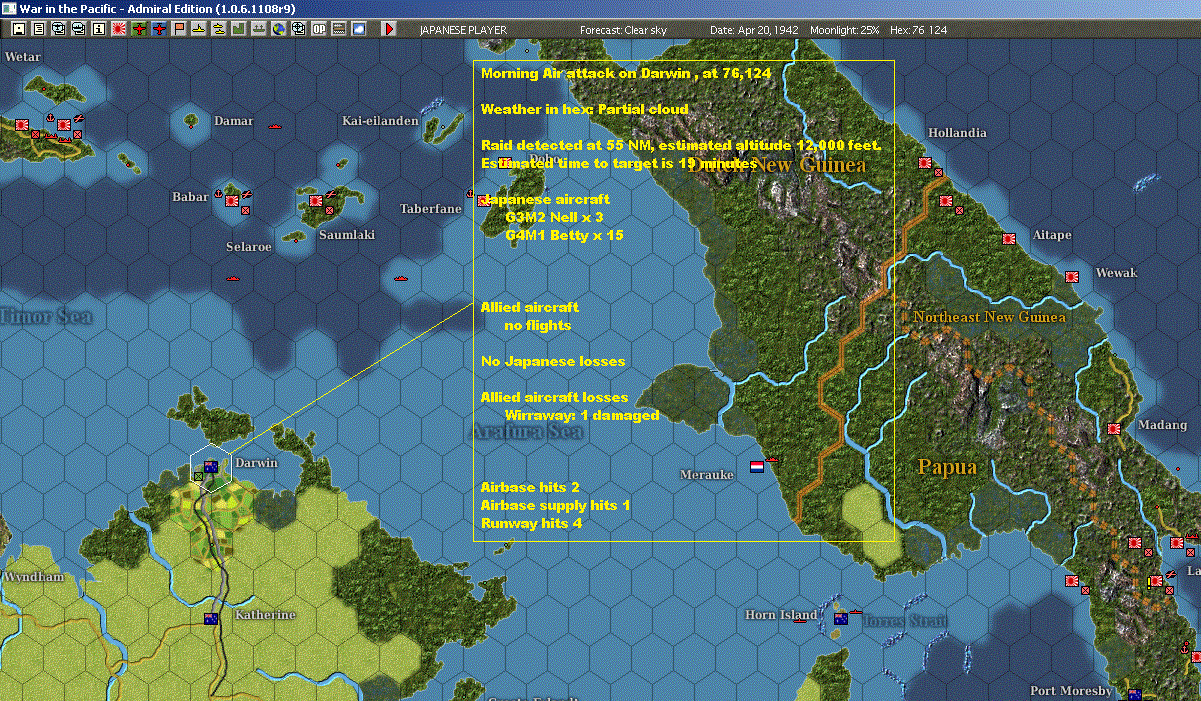Click the 'G3M2 Nell x 3' report line
Screen dimensions: 1201x701
coord(554,217)
